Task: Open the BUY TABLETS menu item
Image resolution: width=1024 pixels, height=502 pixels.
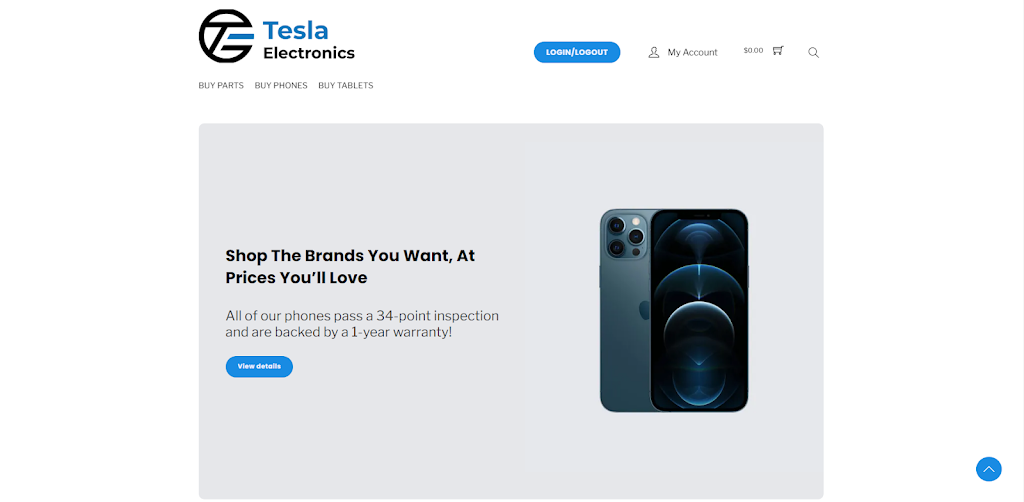Action: (345, 86)
